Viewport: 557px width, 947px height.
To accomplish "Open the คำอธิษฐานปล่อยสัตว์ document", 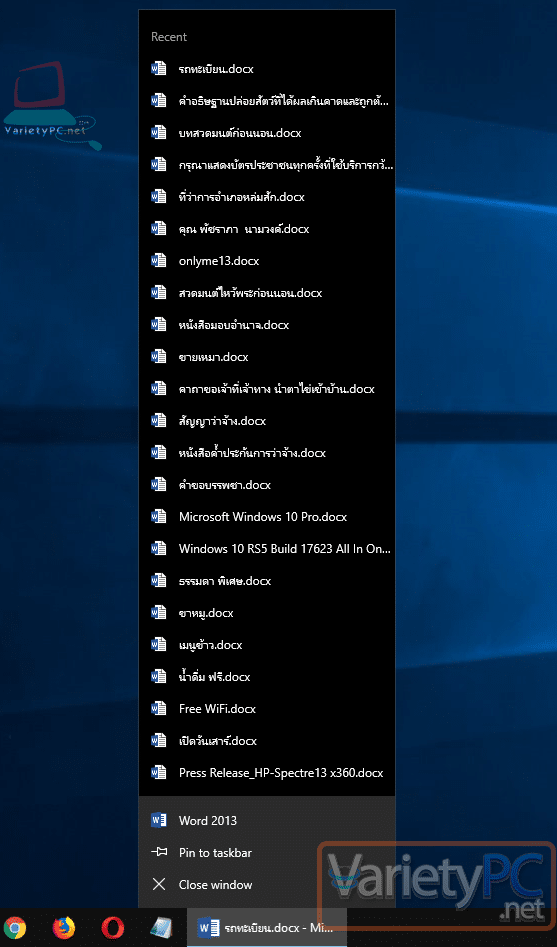I will point(267,100).
